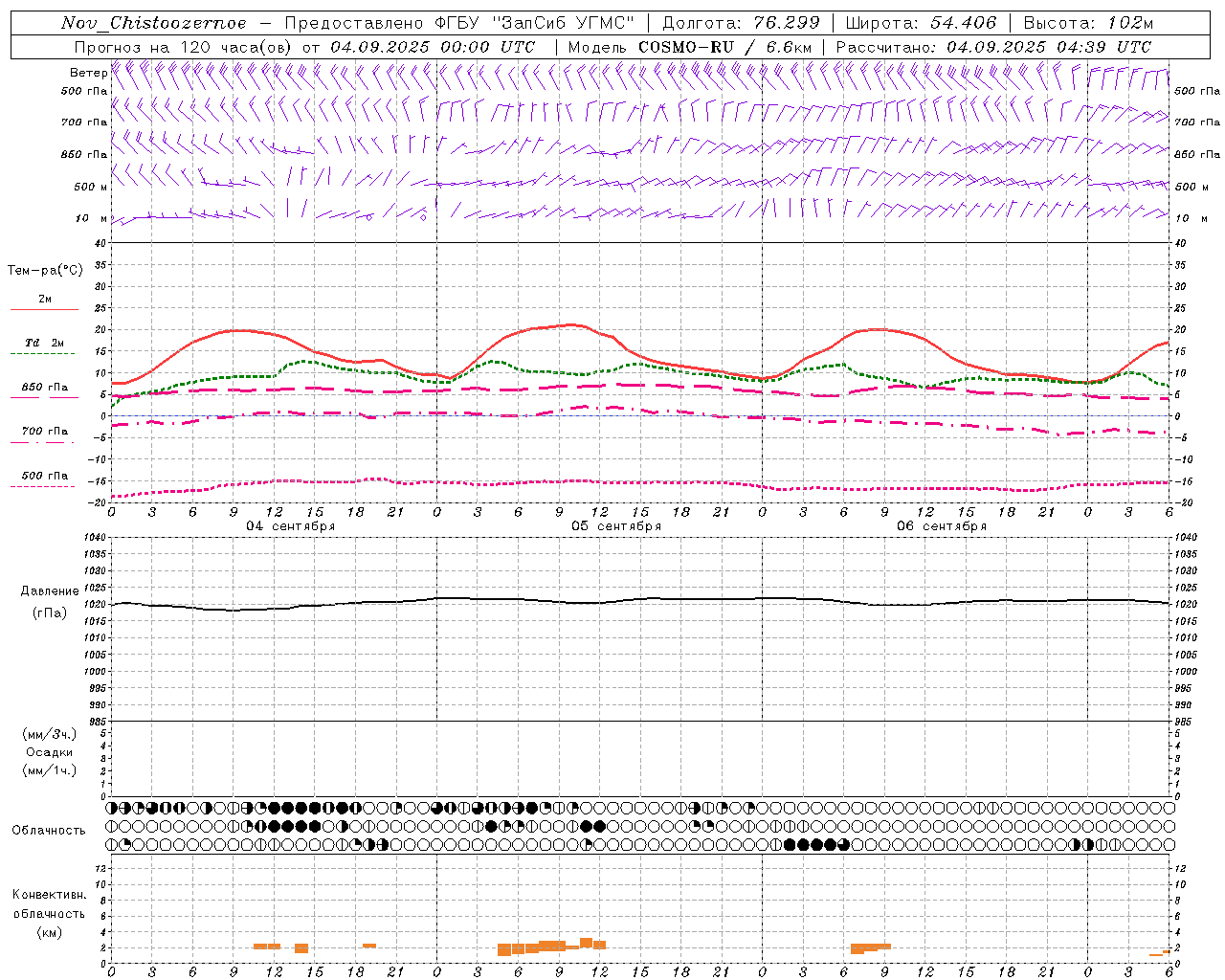
Task: Click the provider text ФГБУ "ЗапСиб УГМС"
Action: (535, 23)
